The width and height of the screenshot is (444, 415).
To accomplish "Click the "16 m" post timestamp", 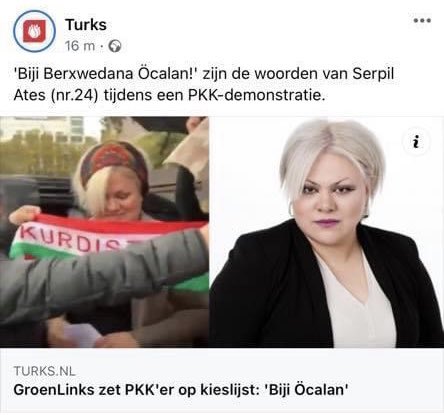I will (x=80, y=46).
